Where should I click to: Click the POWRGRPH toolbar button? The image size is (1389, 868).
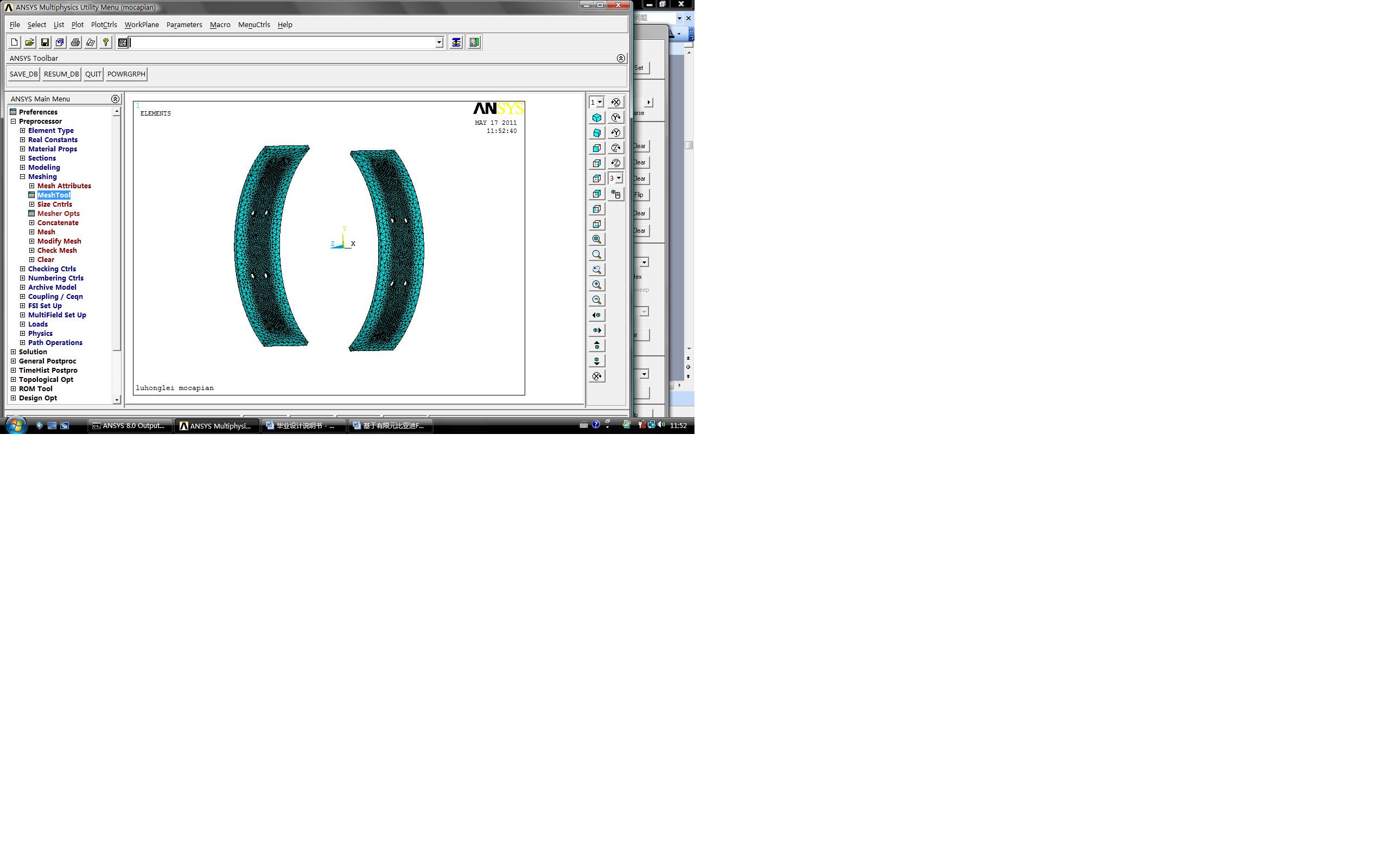(x=126, y=74)
